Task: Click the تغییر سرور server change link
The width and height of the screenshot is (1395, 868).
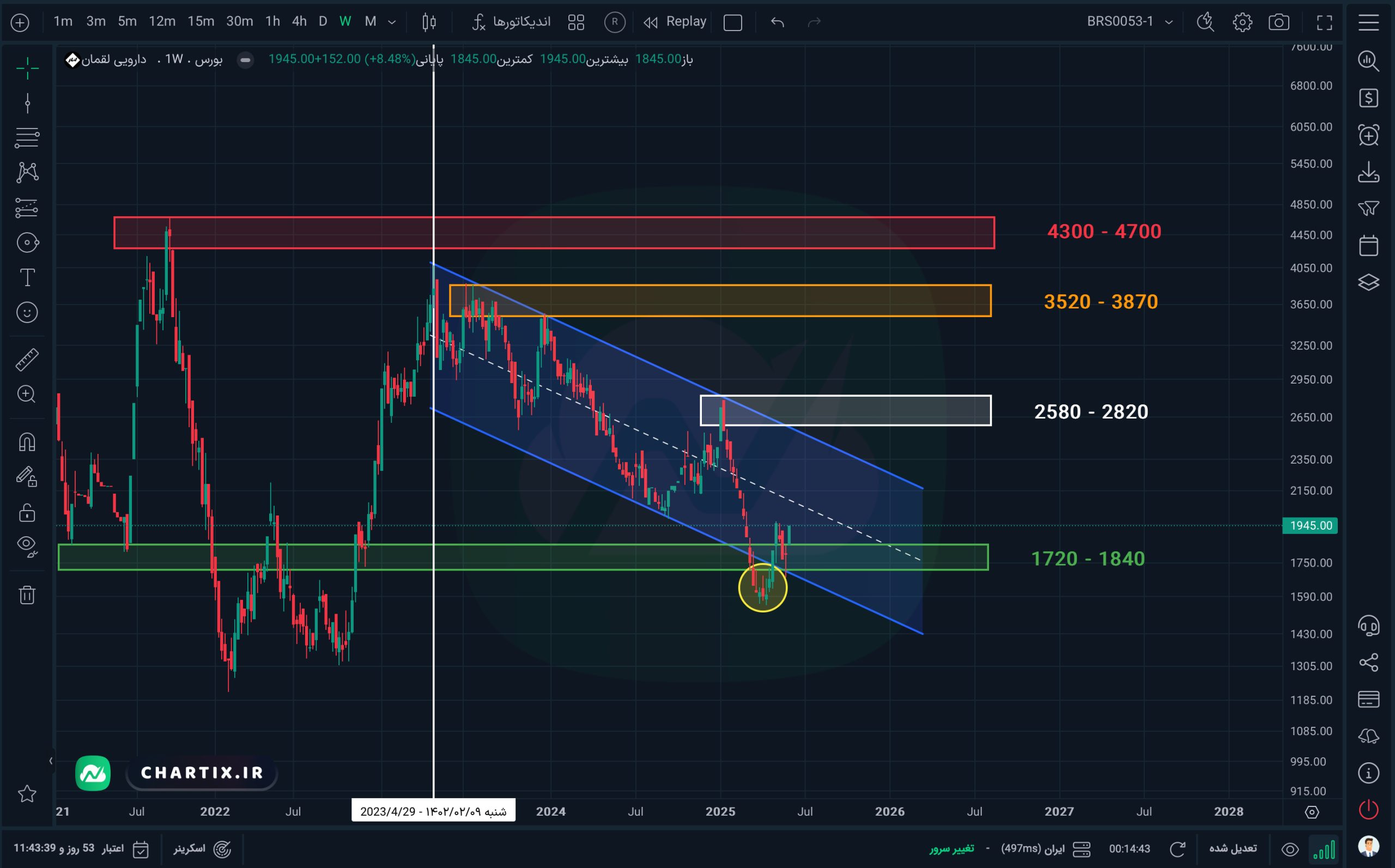Action: pos(951,848)
